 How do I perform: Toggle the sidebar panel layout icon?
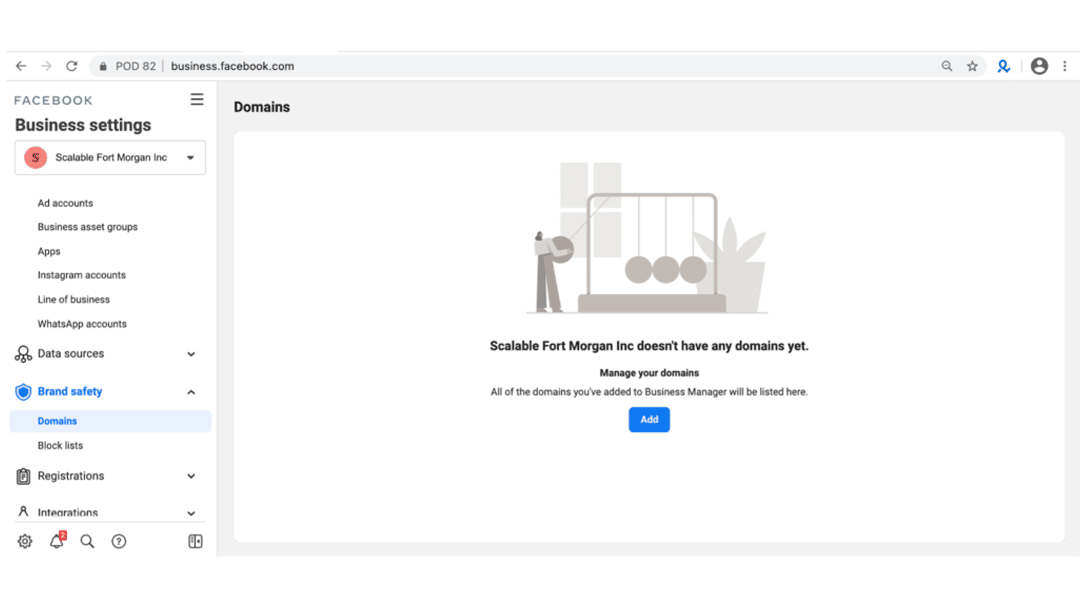coord(196,541)
